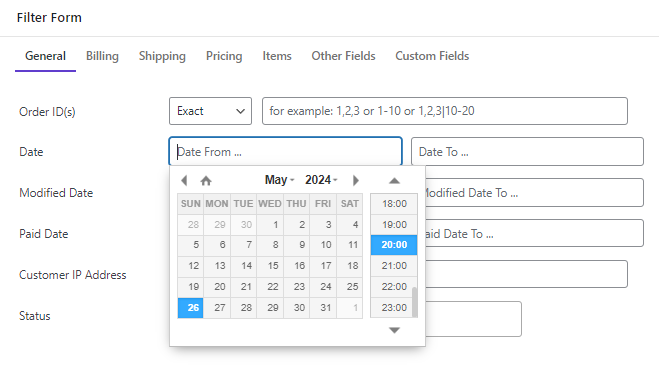Pick May 17 in the calendar
659x373 pixels.
323,266
